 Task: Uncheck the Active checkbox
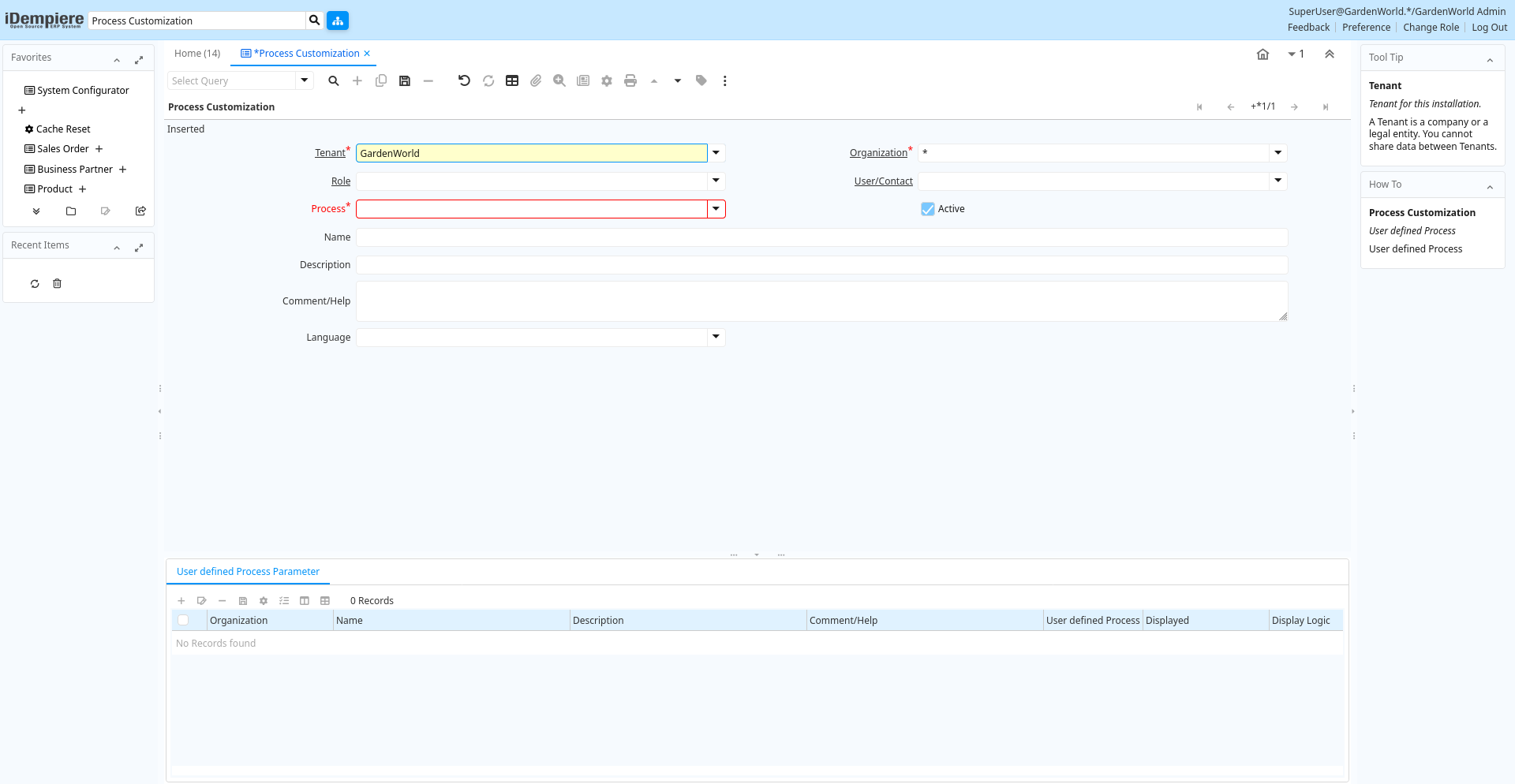point(928,209)
